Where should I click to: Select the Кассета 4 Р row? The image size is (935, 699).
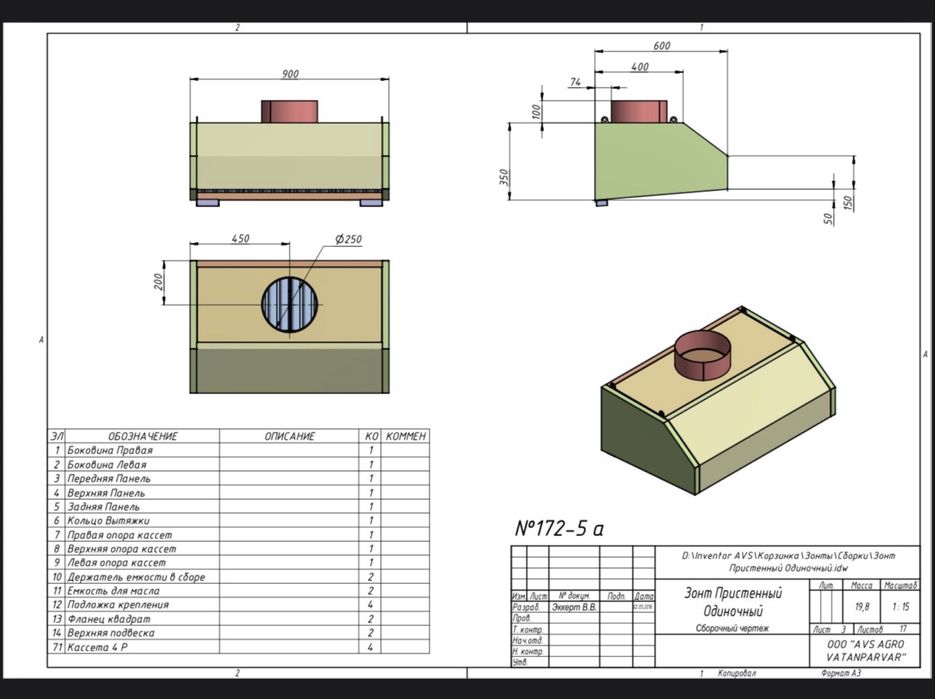click(x=239, y=647)
